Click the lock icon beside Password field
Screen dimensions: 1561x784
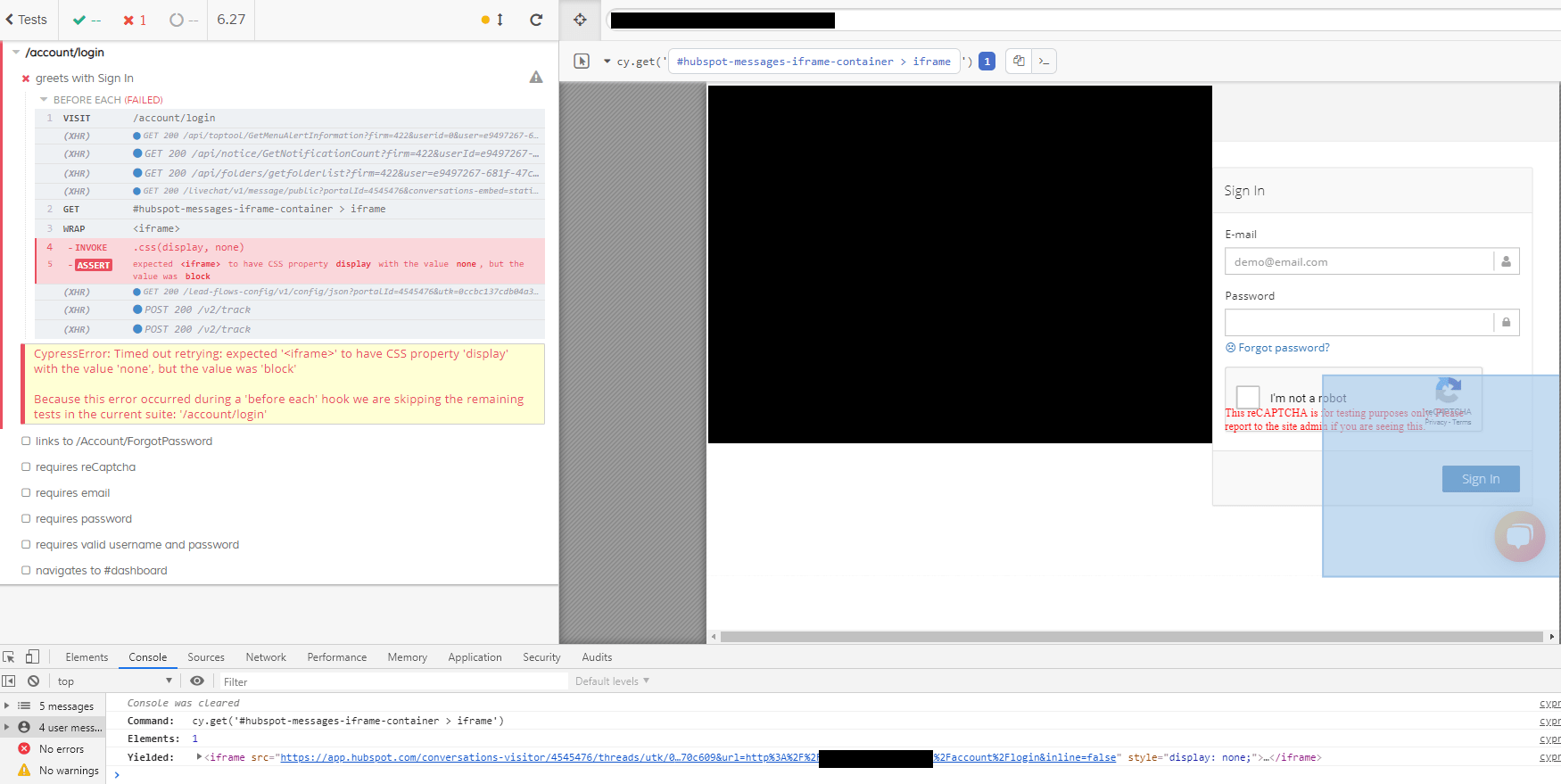[1506, 322]
